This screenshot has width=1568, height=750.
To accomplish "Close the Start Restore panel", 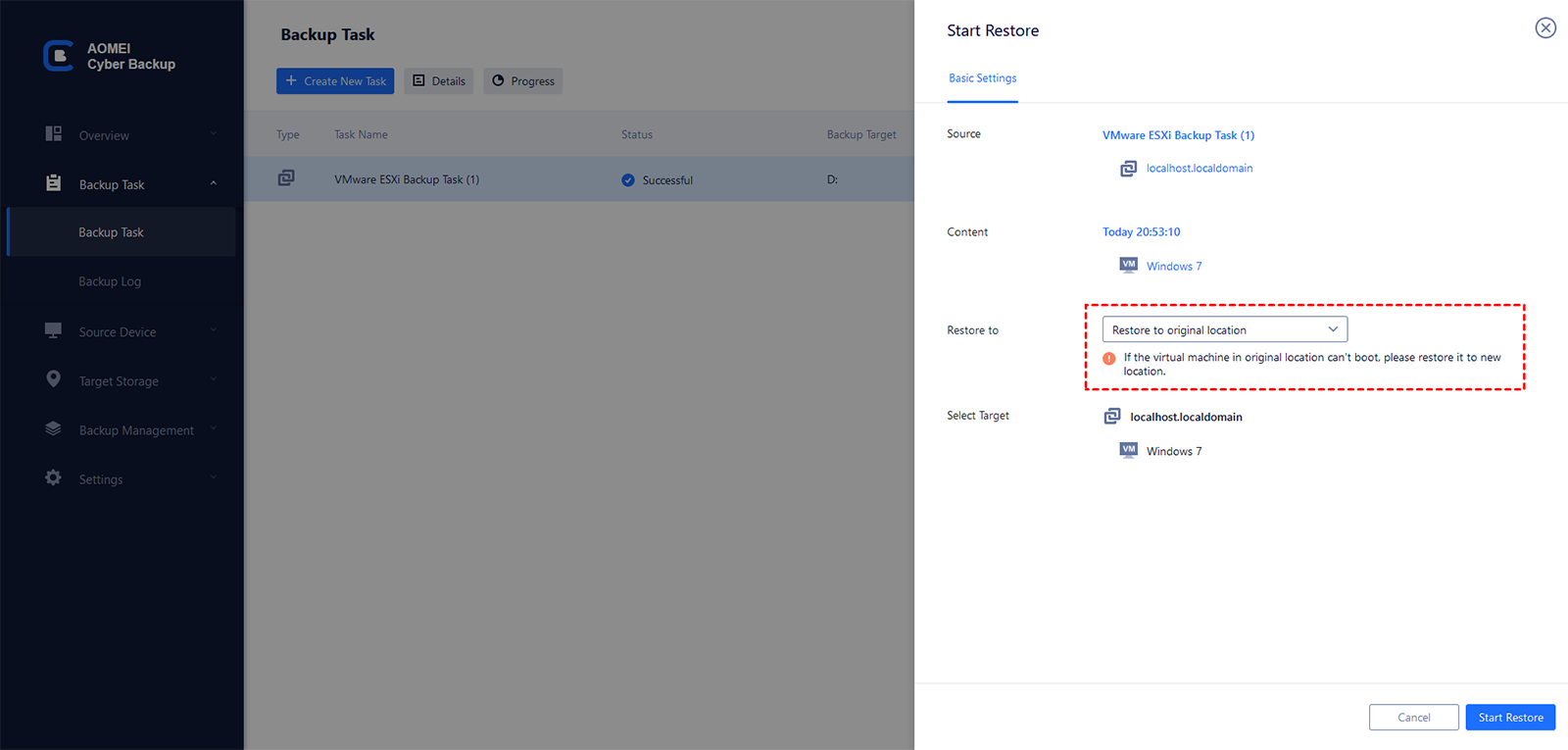I will tap(1545, 28).
